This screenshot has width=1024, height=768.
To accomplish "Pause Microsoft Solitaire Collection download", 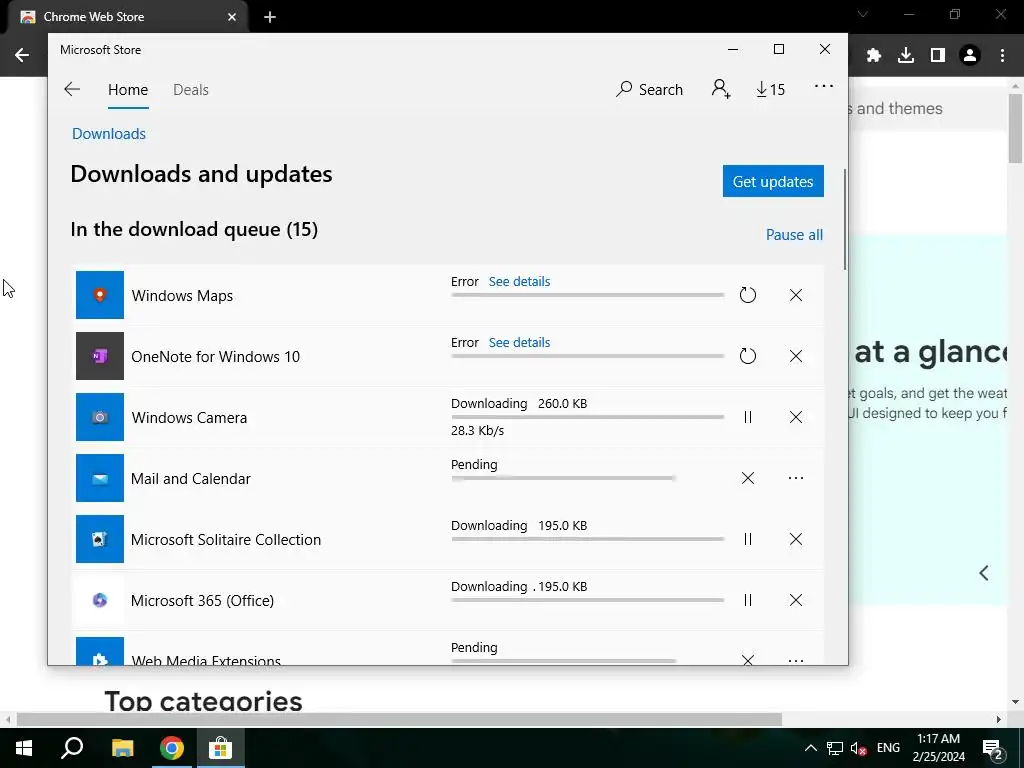I will 748,539.
